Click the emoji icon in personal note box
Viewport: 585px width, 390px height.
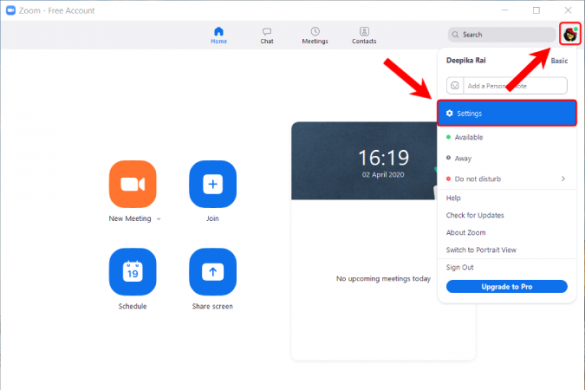pyautogui.click(x=455, y=85)
